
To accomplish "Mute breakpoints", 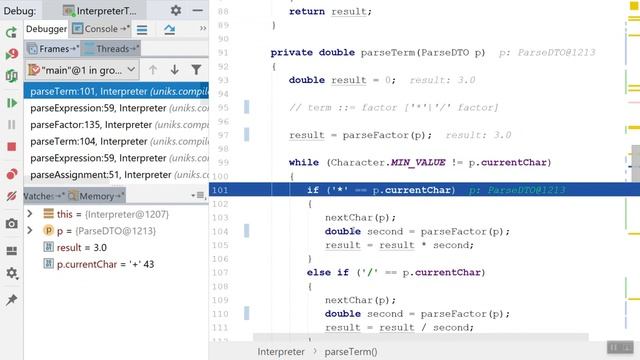I will pos(11,196).
